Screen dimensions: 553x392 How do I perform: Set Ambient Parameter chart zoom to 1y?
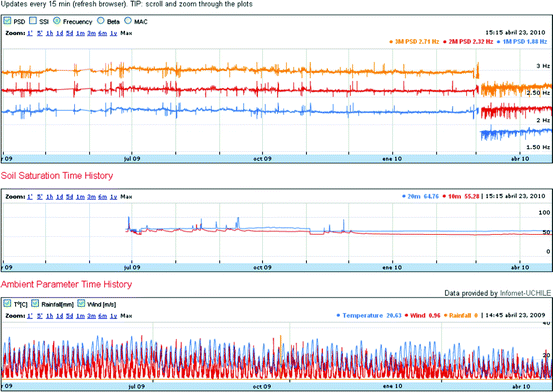click(x=113, y=316)
